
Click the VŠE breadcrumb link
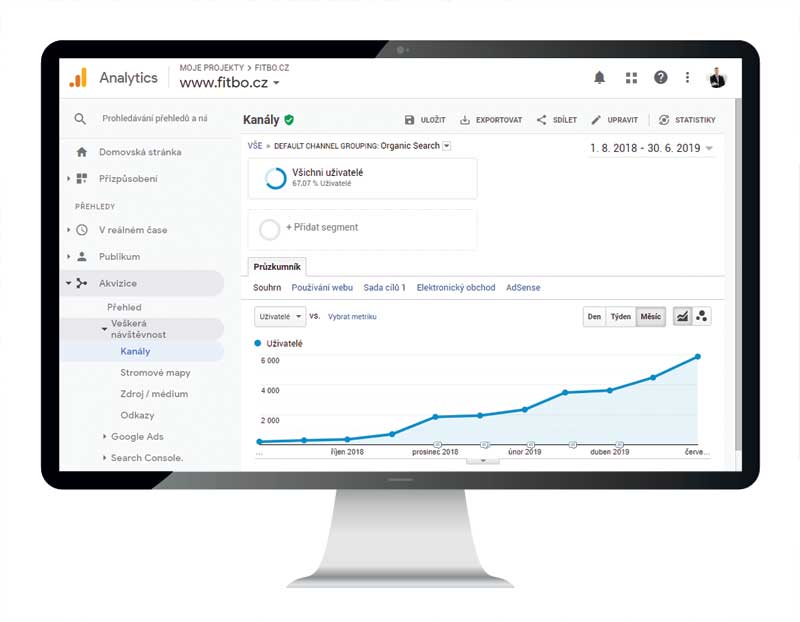click(255, 146)
